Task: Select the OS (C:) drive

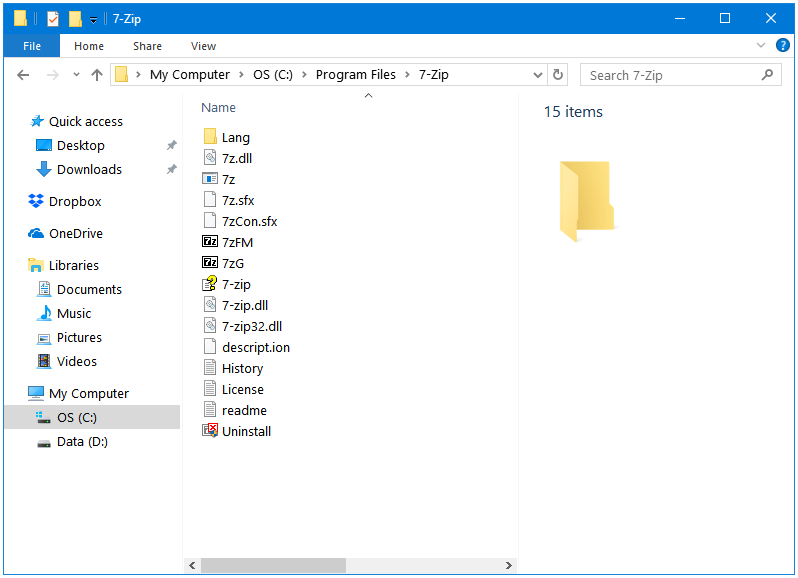Action: click(92, 417)
